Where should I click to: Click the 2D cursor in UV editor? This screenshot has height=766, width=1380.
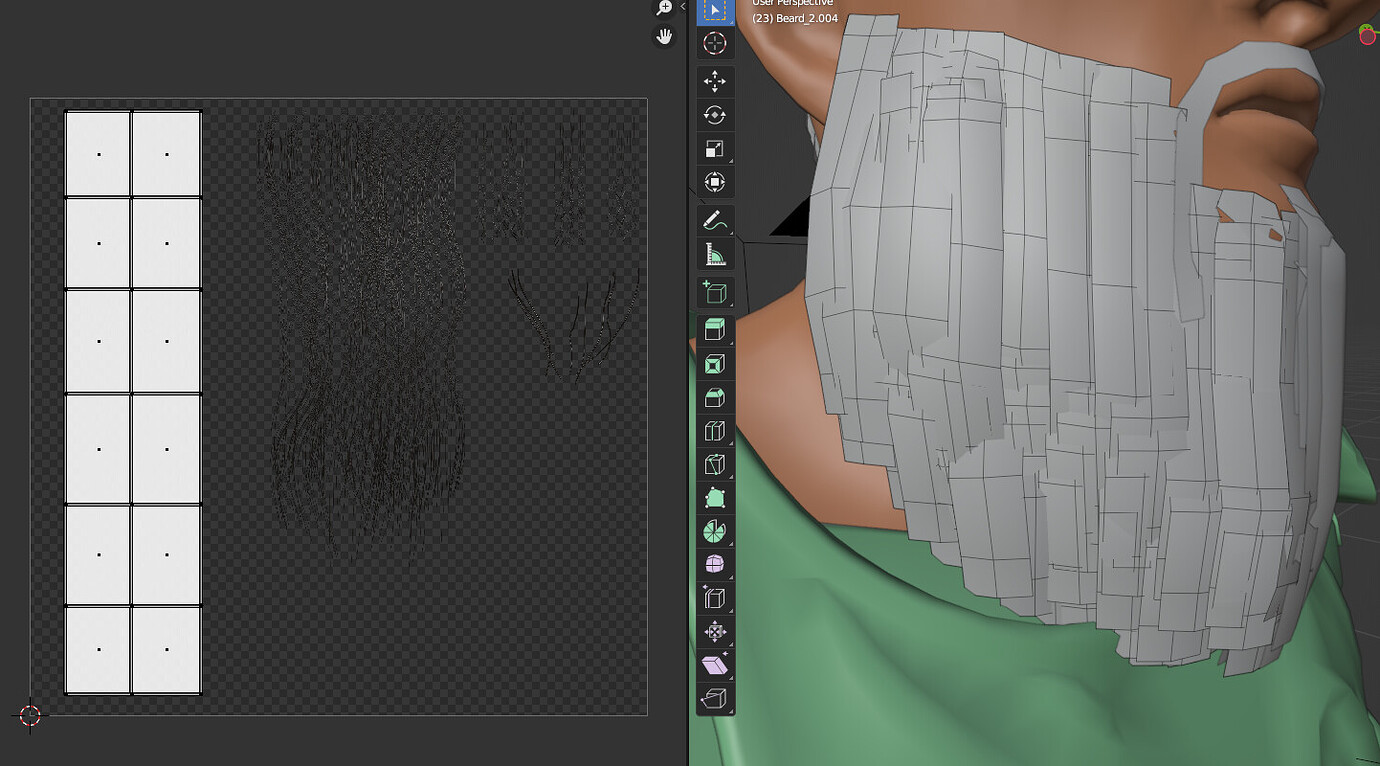click(x=30, y=715)
